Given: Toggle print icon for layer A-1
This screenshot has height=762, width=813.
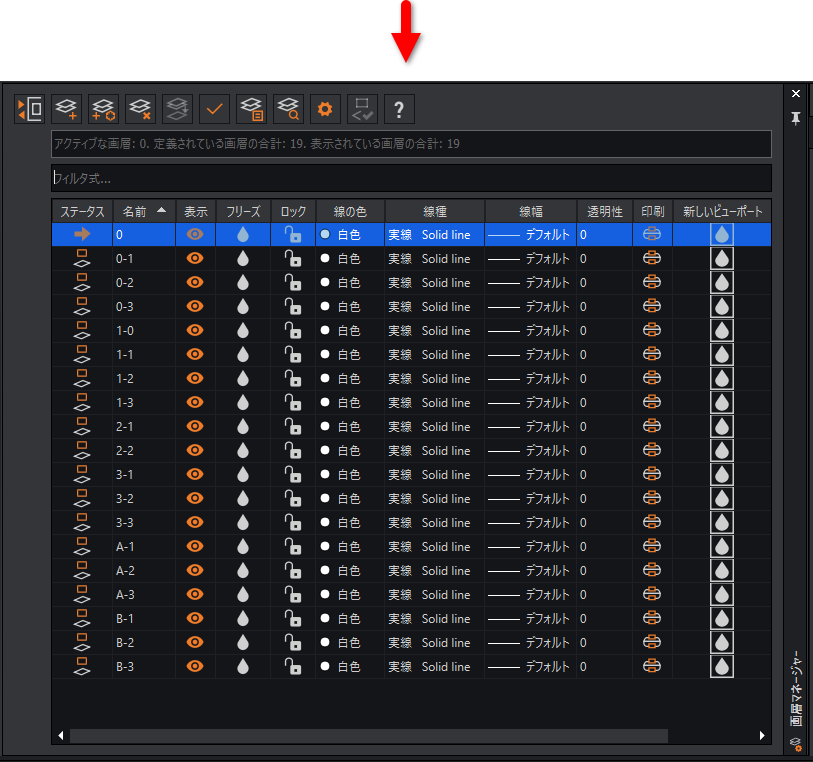Looking at the screenshot, I should coord(652,546).
